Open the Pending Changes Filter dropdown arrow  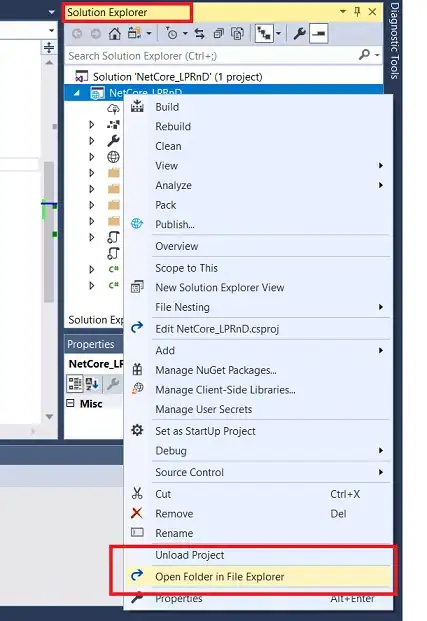coord(185,34)
